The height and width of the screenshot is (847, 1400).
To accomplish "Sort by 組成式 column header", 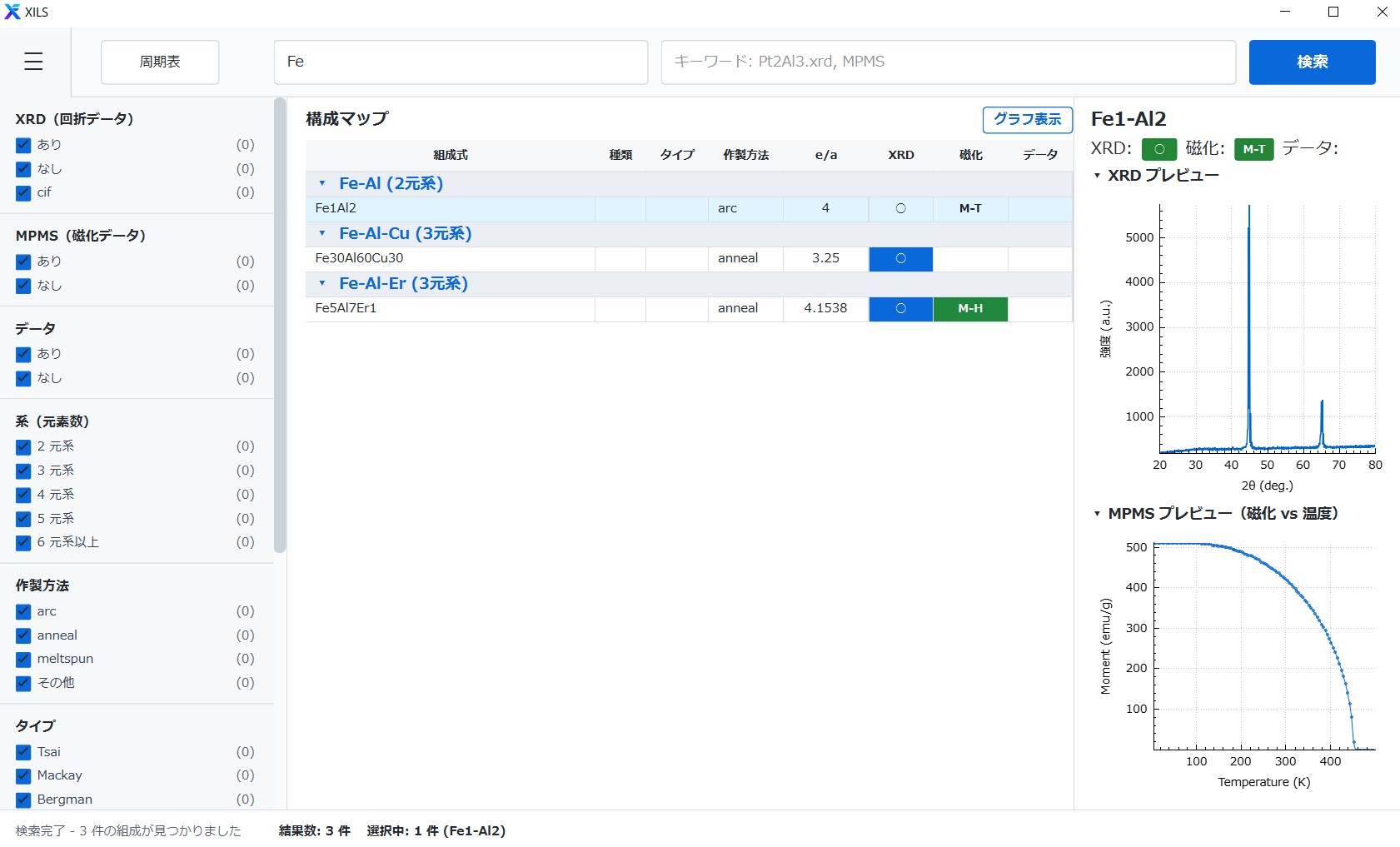I will pos(451,155).
